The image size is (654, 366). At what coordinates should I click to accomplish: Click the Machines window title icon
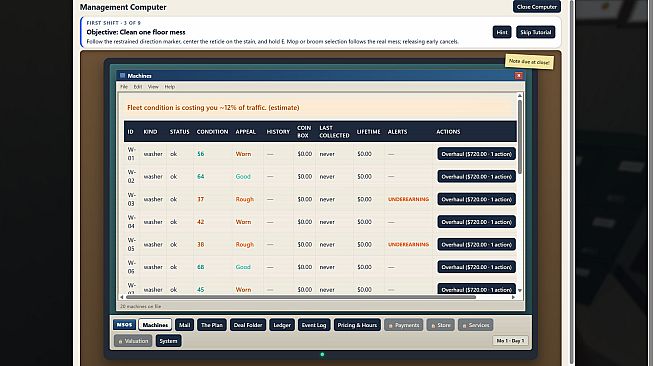pyautogui.click(x=122, y=75)
